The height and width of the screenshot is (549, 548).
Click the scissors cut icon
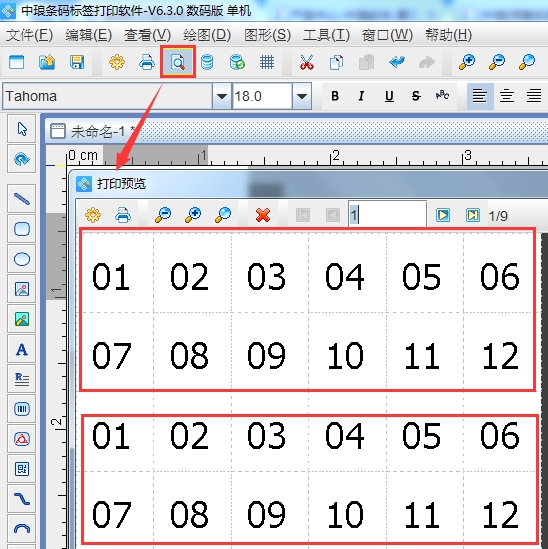[306, 62]
